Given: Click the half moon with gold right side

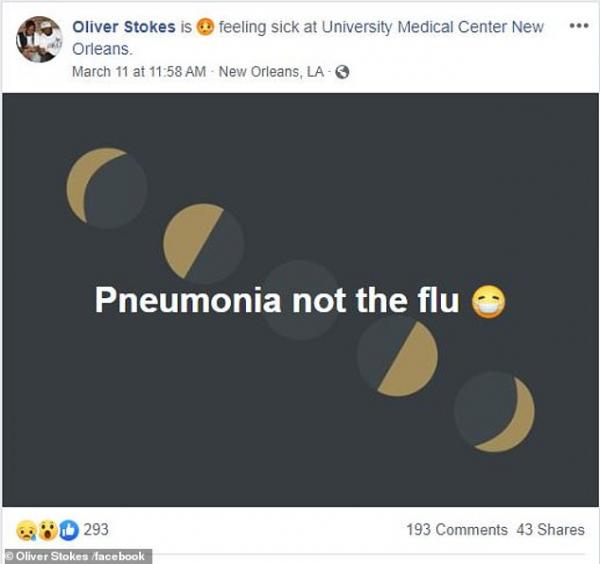Looking at the screenshot, I should (x=397, y=357).
